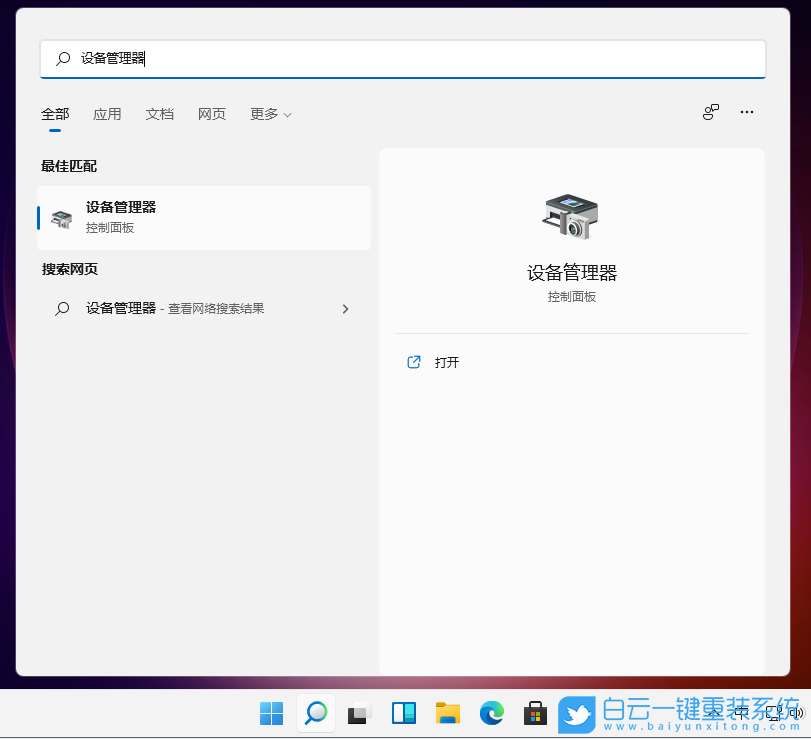The height and width of the screenshot is (739, 811).
Task: Expand the 更多 search filter dropdown
Action: point(270,114)
